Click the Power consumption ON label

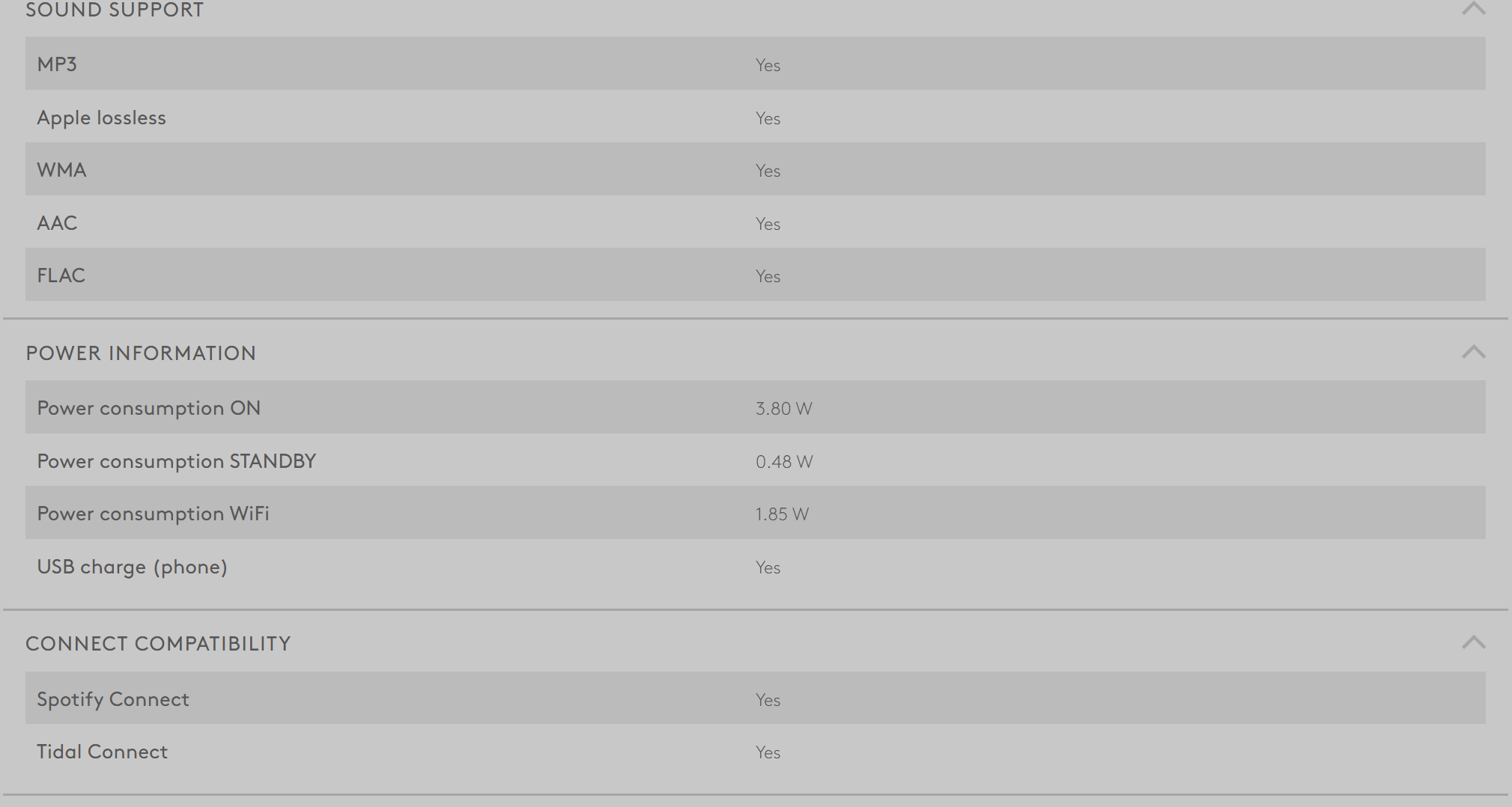coord(148,408)
